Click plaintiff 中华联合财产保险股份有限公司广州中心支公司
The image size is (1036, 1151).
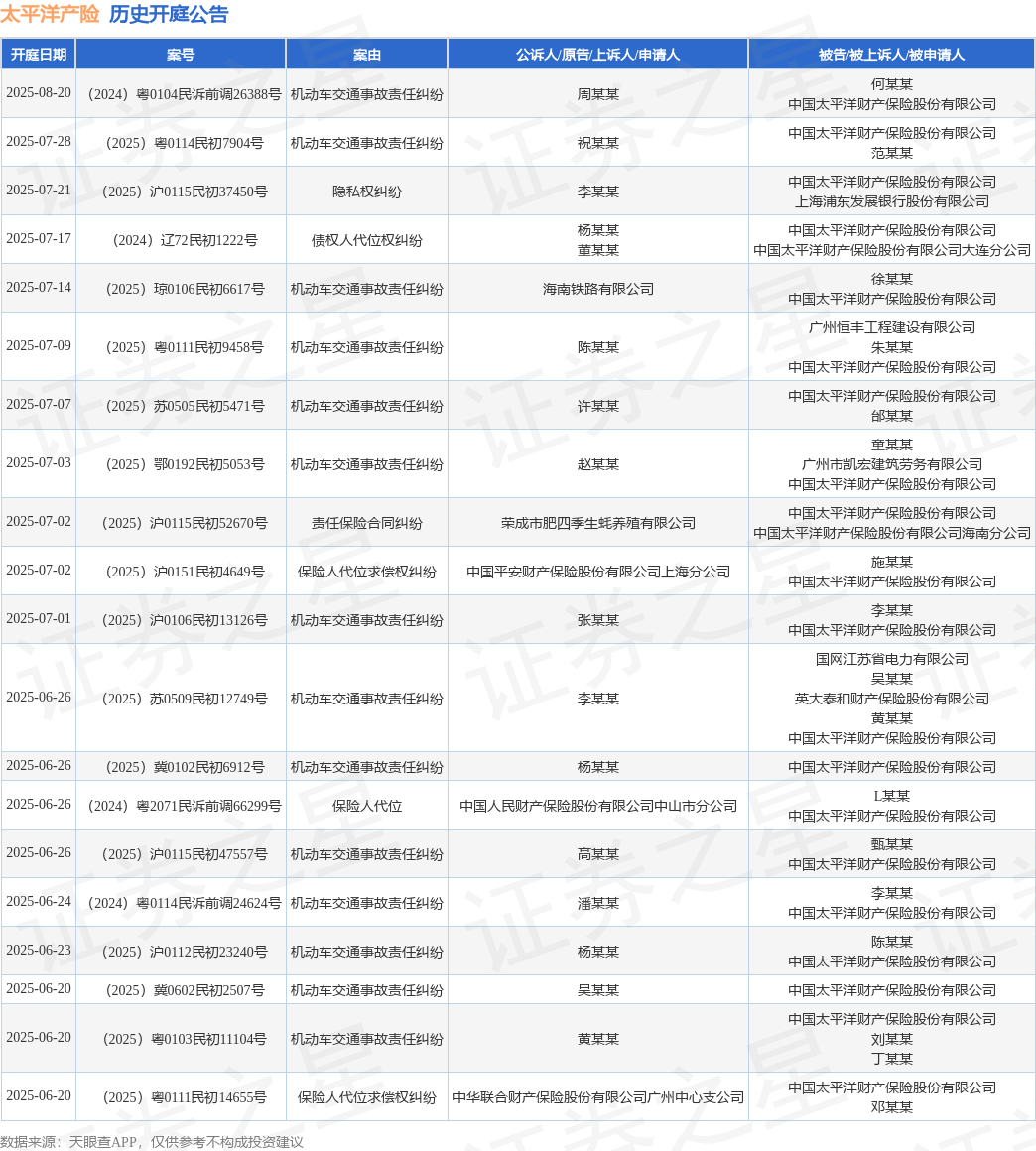click(597, 1097)
